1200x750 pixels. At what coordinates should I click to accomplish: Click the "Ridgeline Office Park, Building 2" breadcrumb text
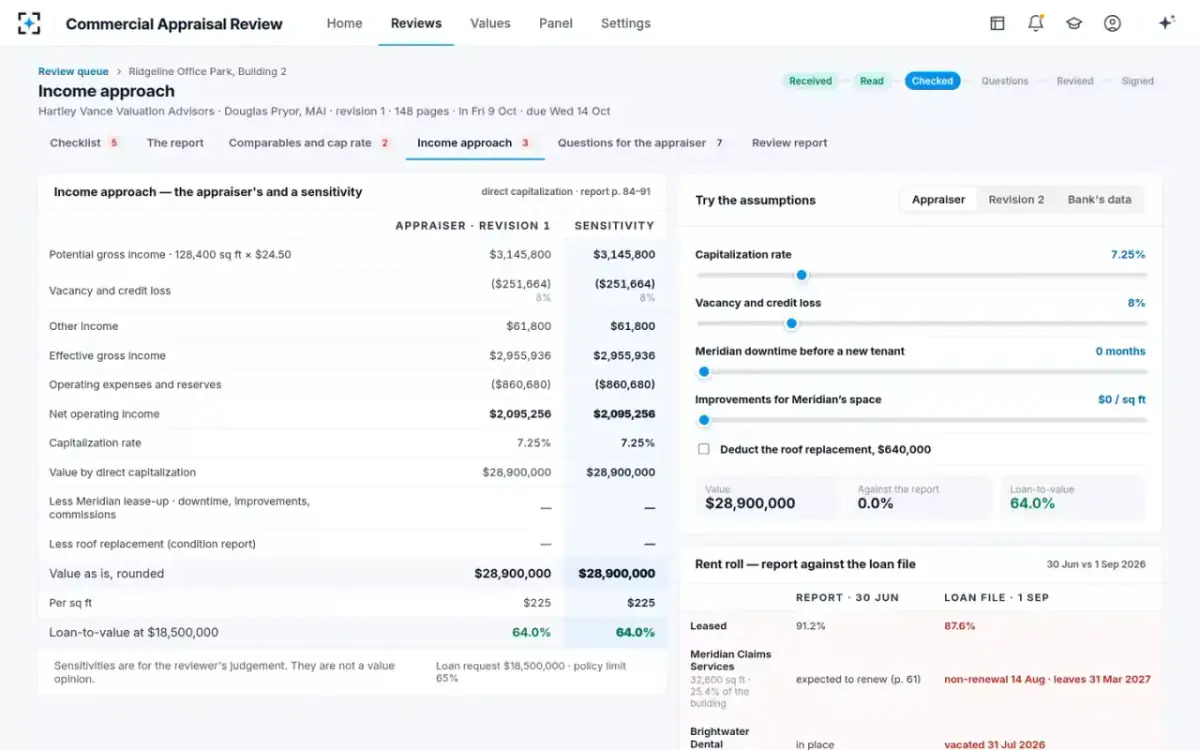208,71
